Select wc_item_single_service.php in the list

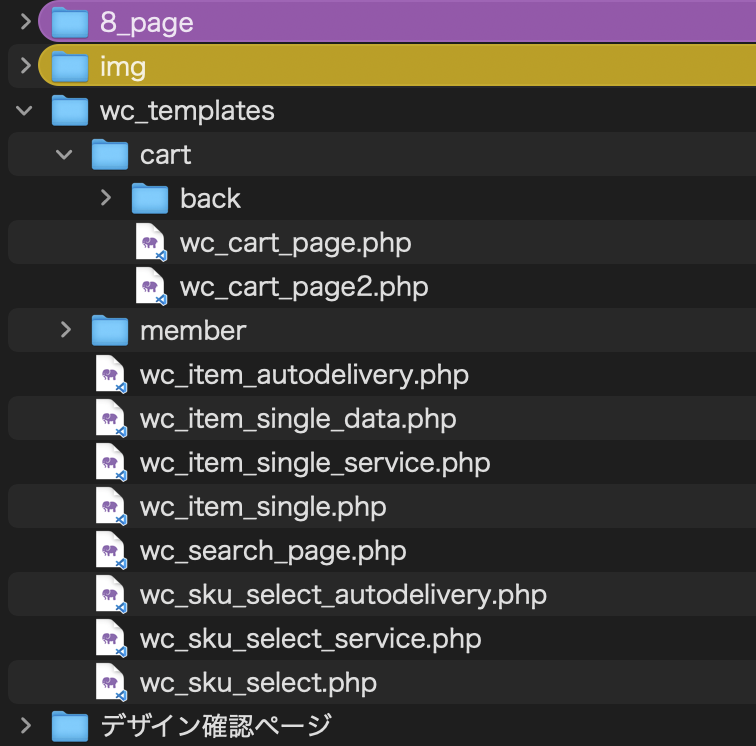point(315,463)
